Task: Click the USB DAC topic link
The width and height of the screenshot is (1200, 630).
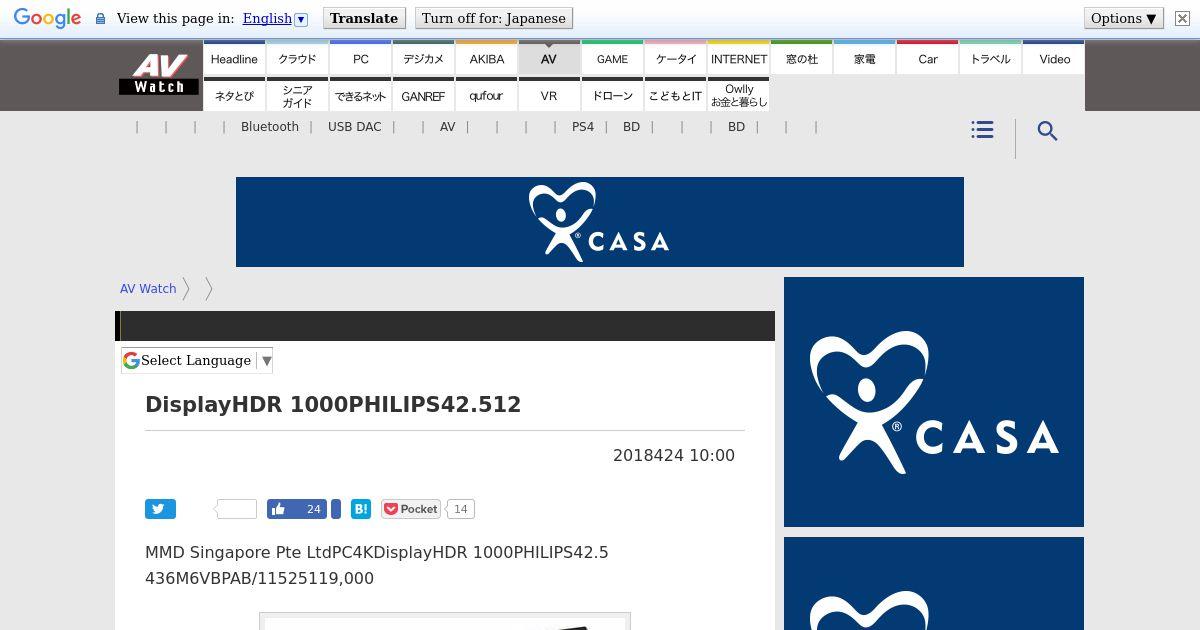Action: pyautogui.click(x=355, y=127)
